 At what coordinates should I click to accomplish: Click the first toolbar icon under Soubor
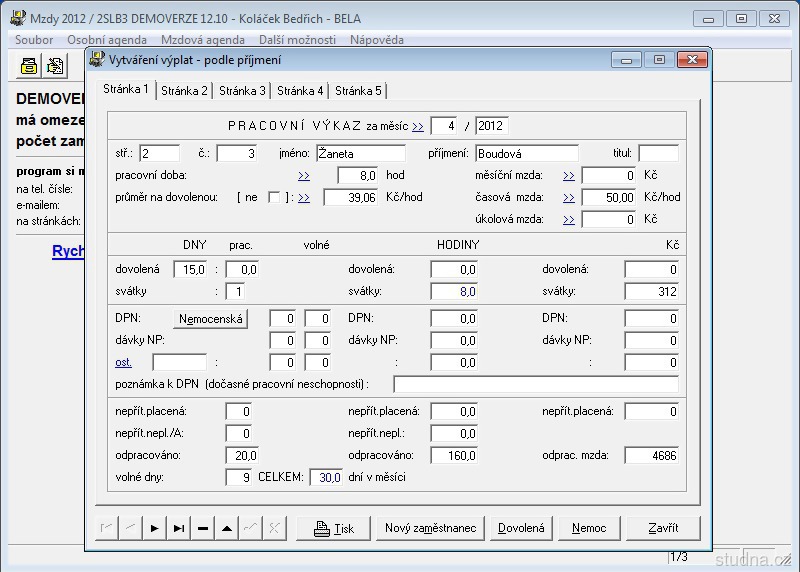(x=30, y=66)
